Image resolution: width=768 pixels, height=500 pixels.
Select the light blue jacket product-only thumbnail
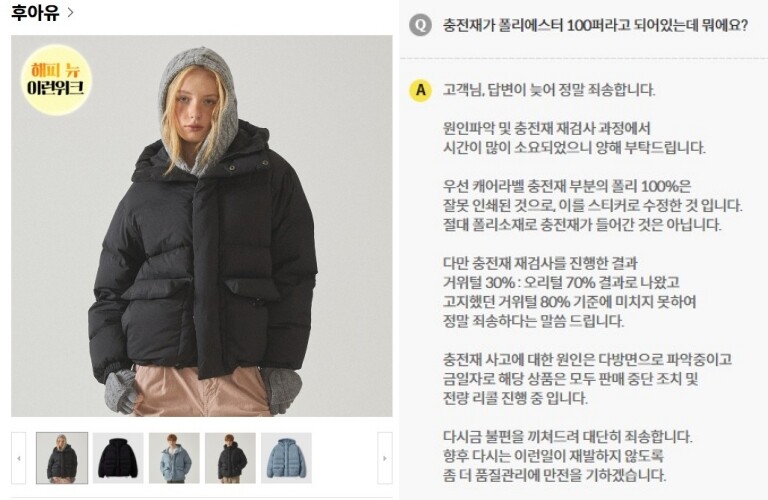pos(287,458)
